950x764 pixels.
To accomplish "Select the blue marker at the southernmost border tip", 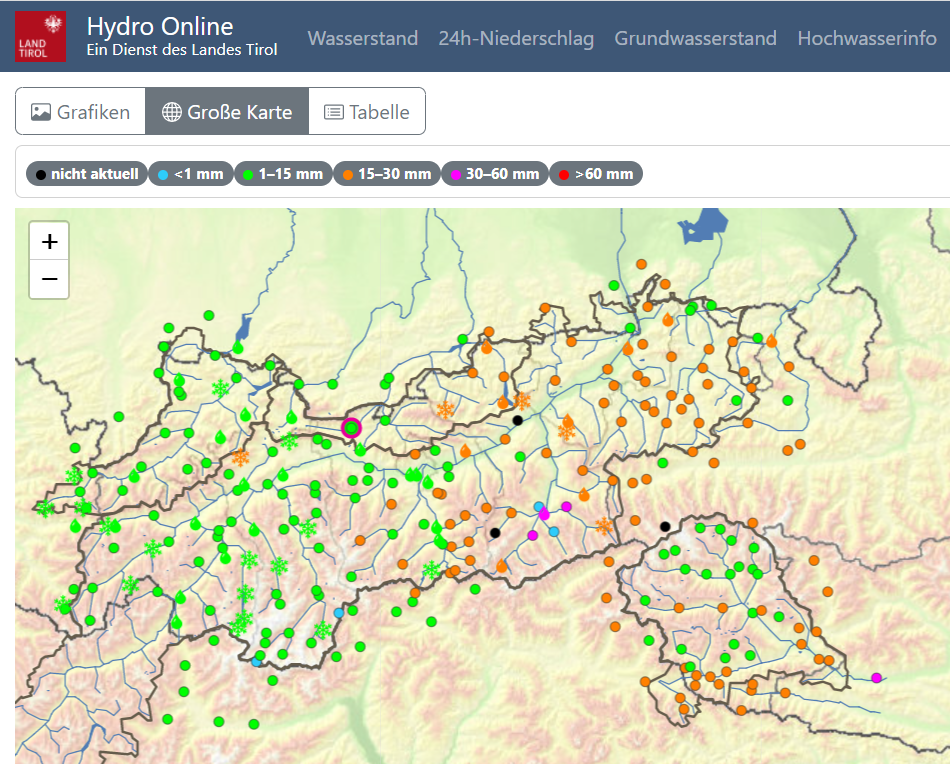I will tap(256, 662).
